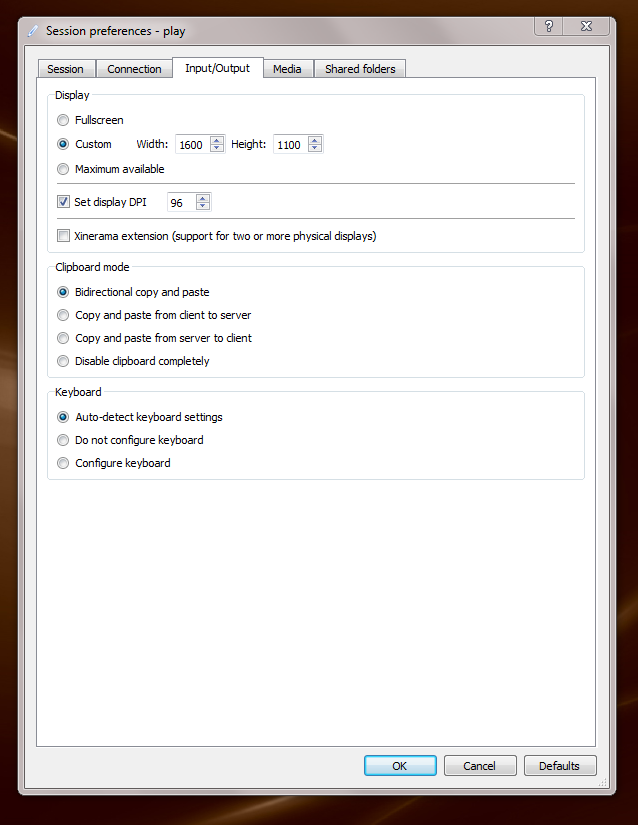Click the Cancel button

[480, 766]
